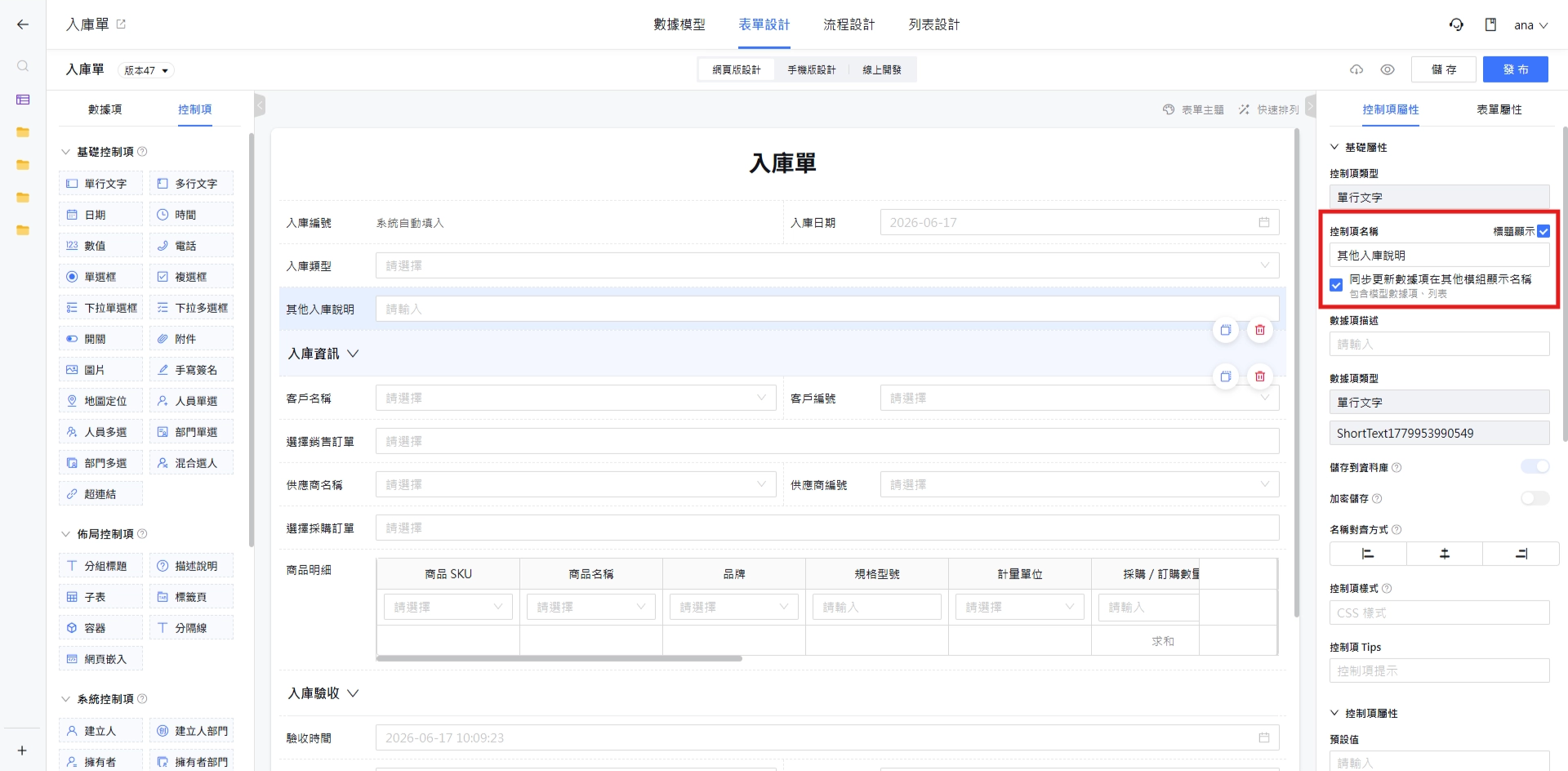
Task: Add 電話 control
Action: coord(191,246)
